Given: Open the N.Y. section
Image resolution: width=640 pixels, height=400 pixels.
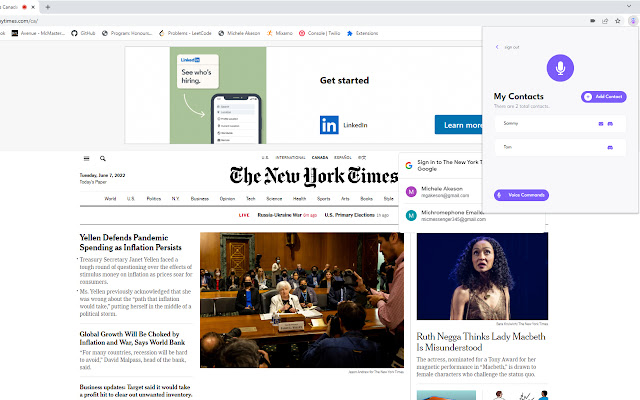Looking at the screenshot, I should click(x=176, y=199).
